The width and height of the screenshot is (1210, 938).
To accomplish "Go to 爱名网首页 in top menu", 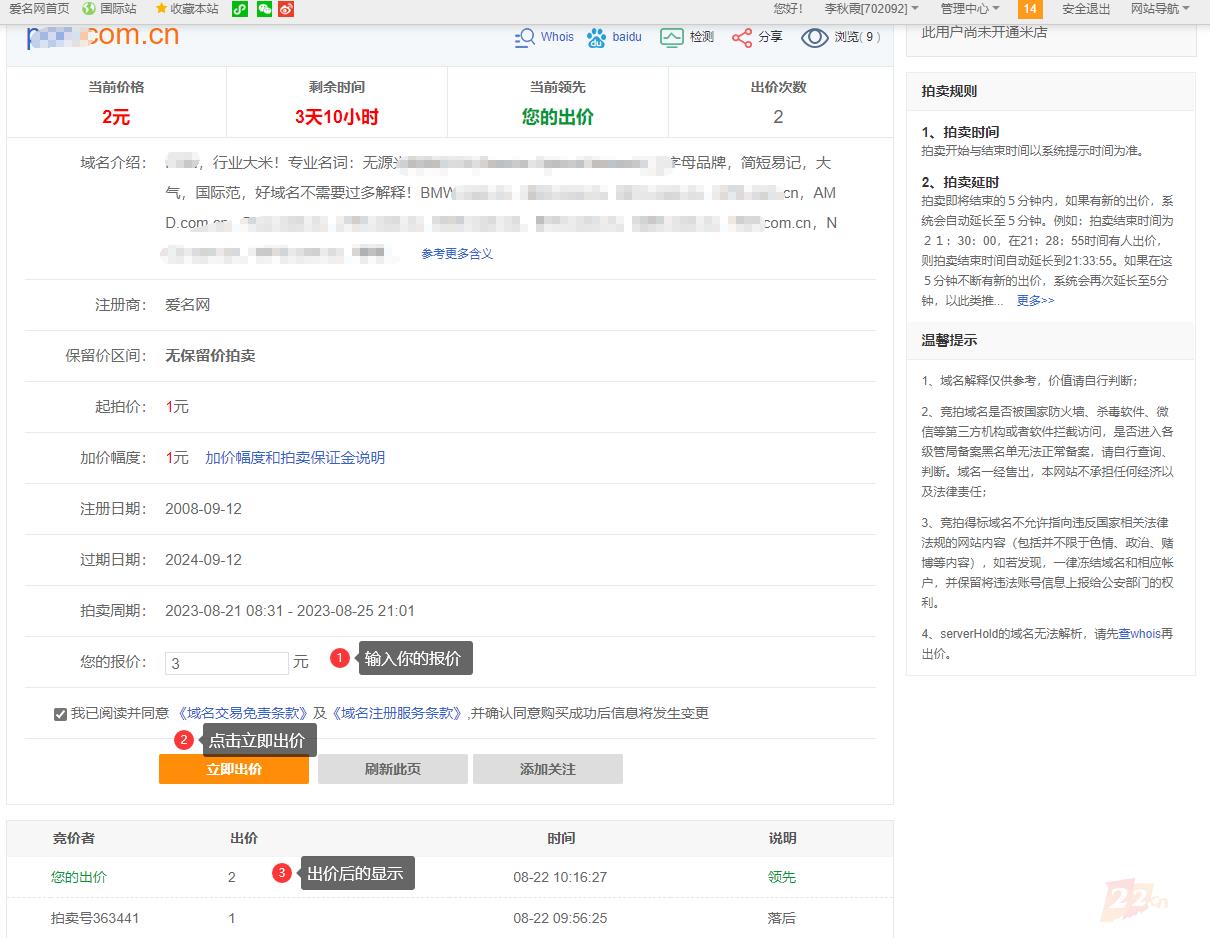I will coord(39,9).
